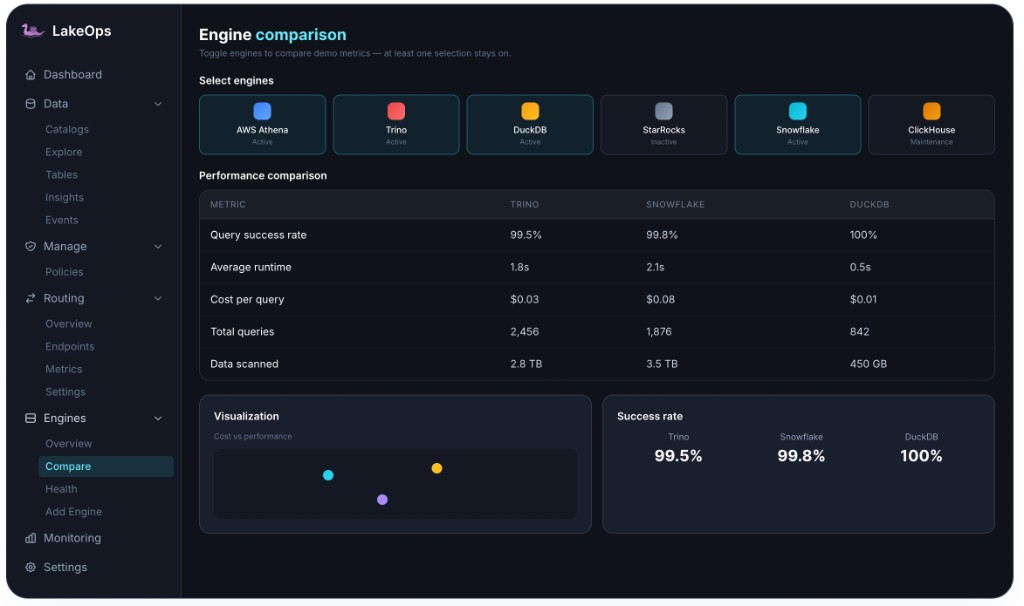Open the Monitoring section
Image resolution: width=1024 pixels, height=606 pixels.
72,538
